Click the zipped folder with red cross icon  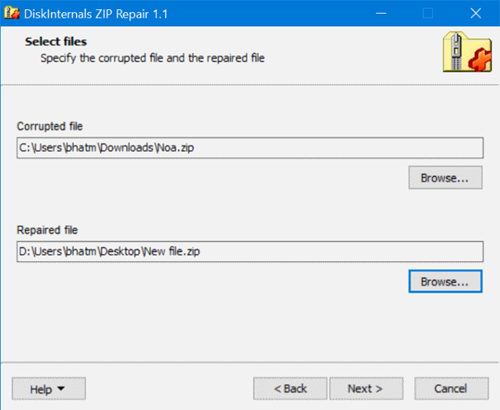click(x=467, y=52)
